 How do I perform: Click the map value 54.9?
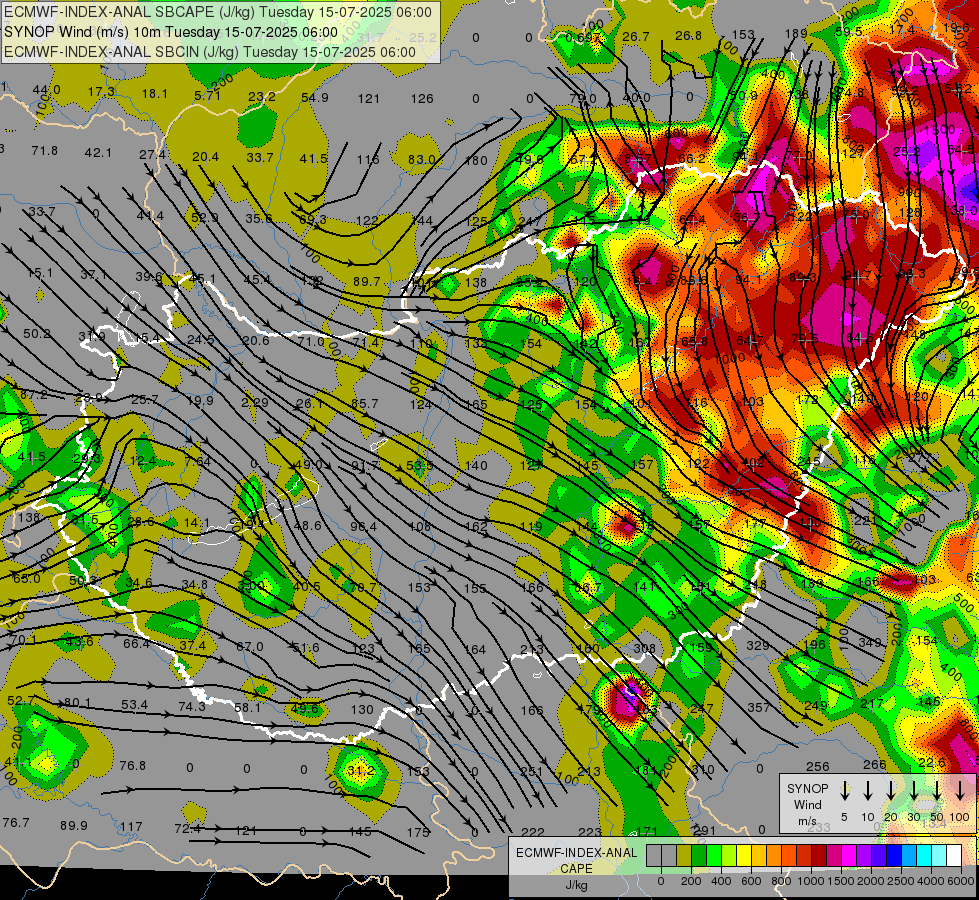click(x=315, y=97)
